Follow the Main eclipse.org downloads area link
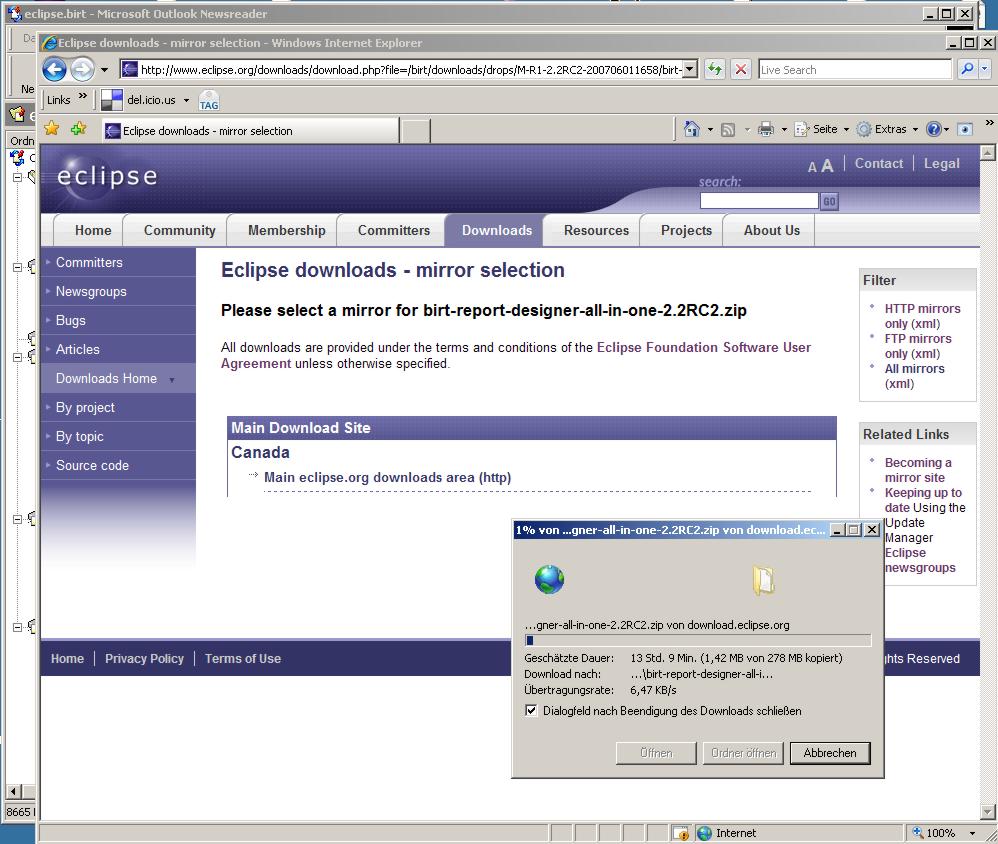Screen dimensions: 998x844 (x=387, y=478)
